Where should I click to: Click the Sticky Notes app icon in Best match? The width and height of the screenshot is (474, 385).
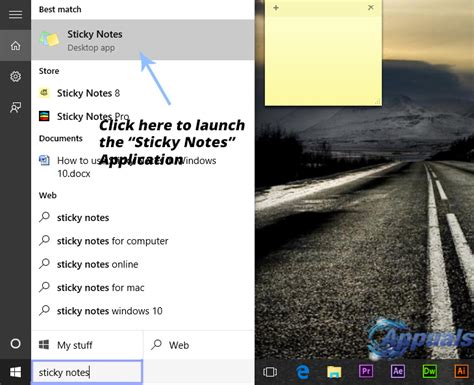49,40
